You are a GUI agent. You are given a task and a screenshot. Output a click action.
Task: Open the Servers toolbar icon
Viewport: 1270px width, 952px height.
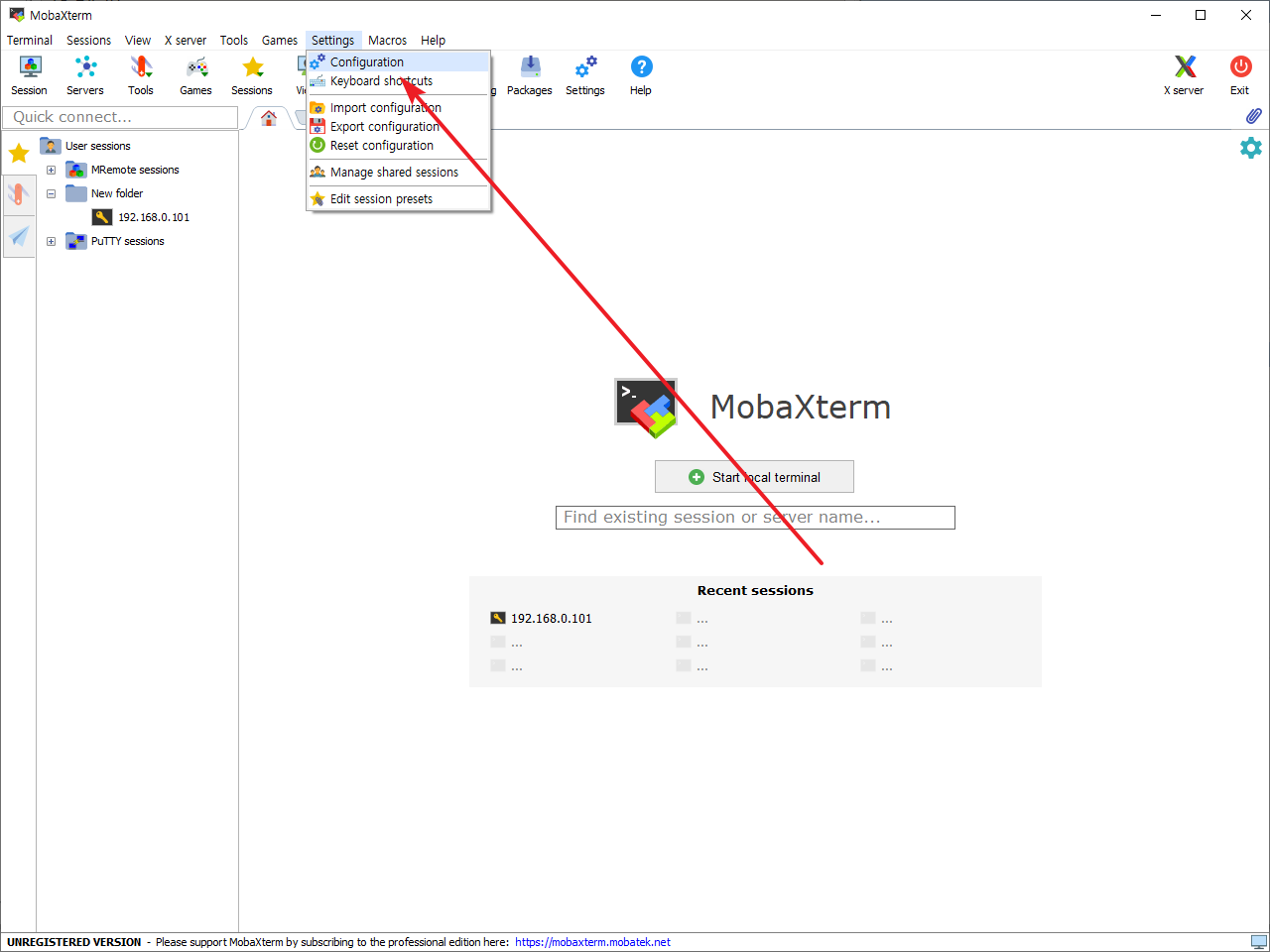coord(85,75)
